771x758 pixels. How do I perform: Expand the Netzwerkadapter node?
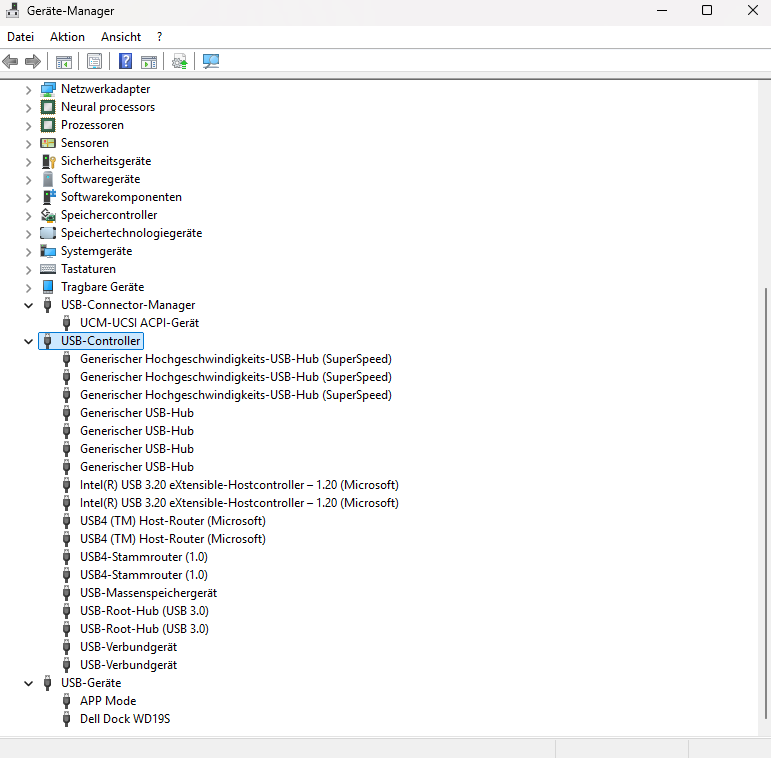tap(29, 90)
